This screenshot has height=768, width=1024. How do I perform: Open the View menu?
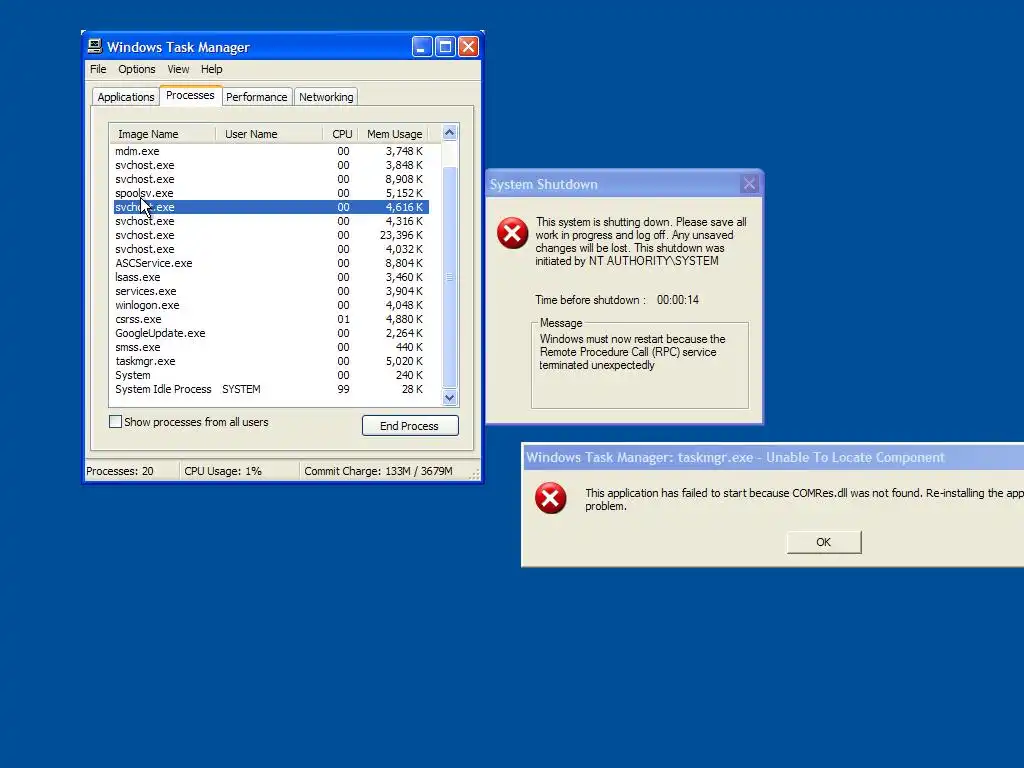(x=178, y=69)
